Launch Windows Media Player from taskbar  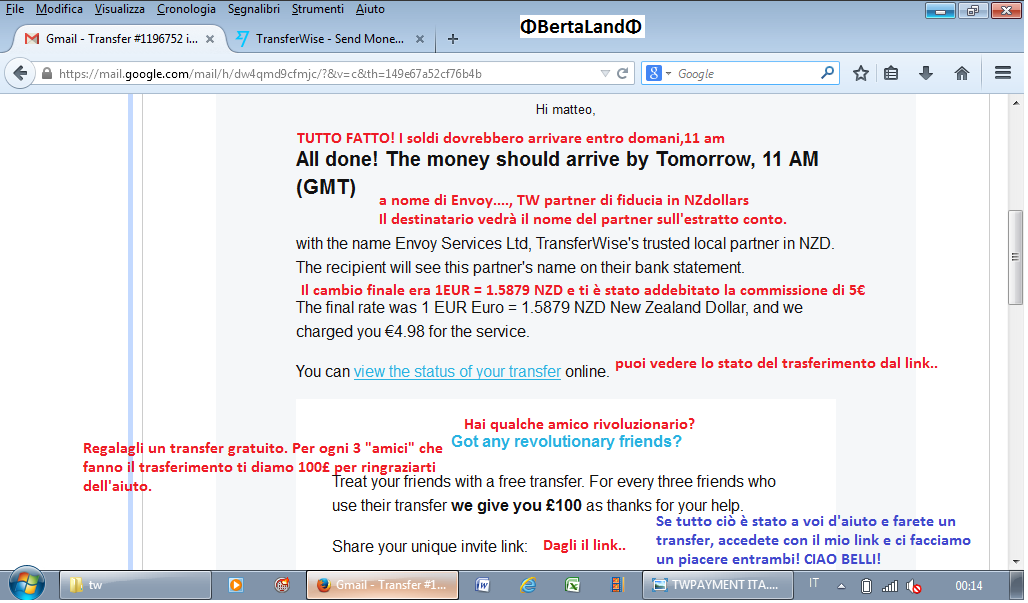tap(235, 585)
